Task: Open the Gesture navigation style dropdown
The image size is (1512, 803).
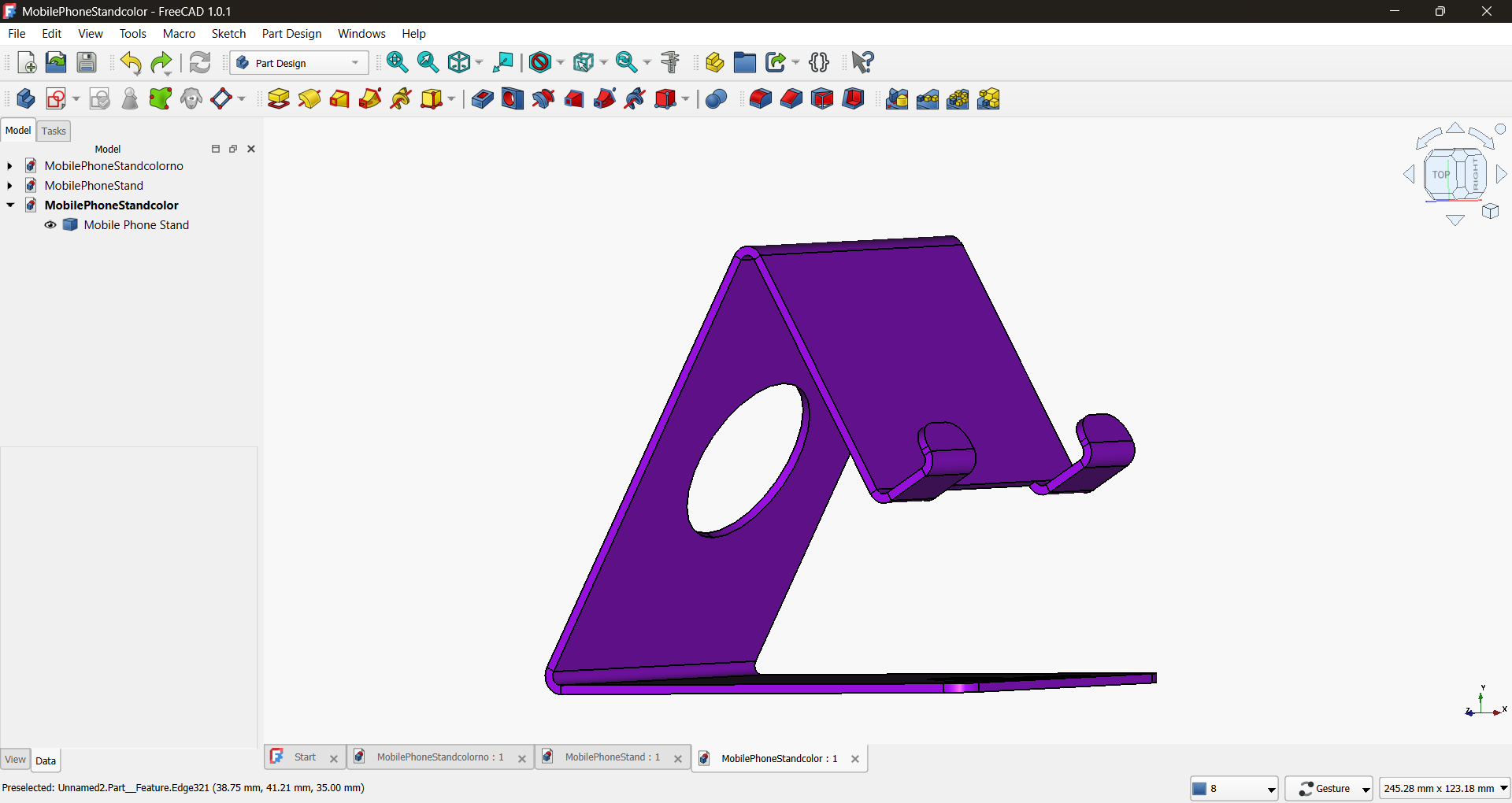Action: [x=1329, y=788]
